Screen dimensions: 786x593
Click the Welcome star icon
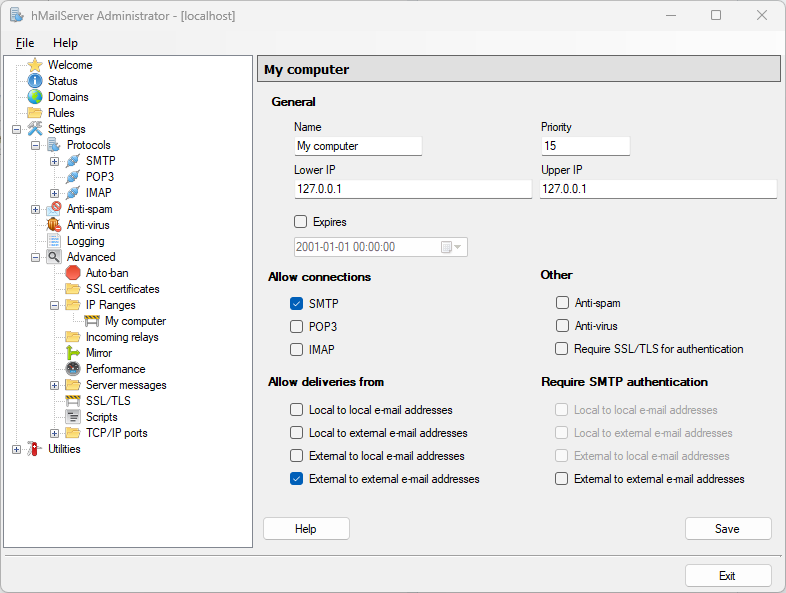pyautogui.click(x=35, y=65)
